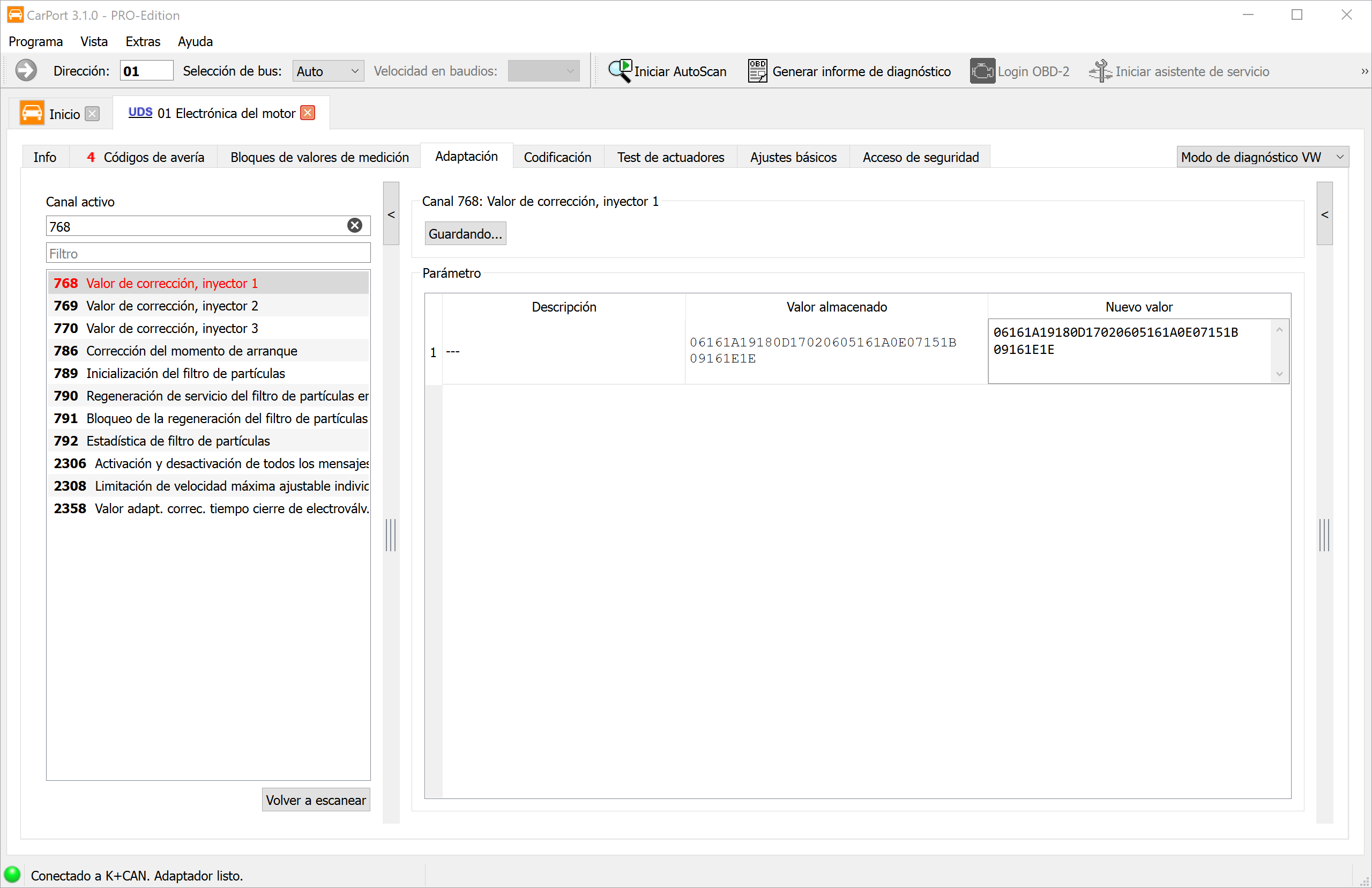
Task: Expand the toolbar overflow chevron
Action: pos(1364,71)
